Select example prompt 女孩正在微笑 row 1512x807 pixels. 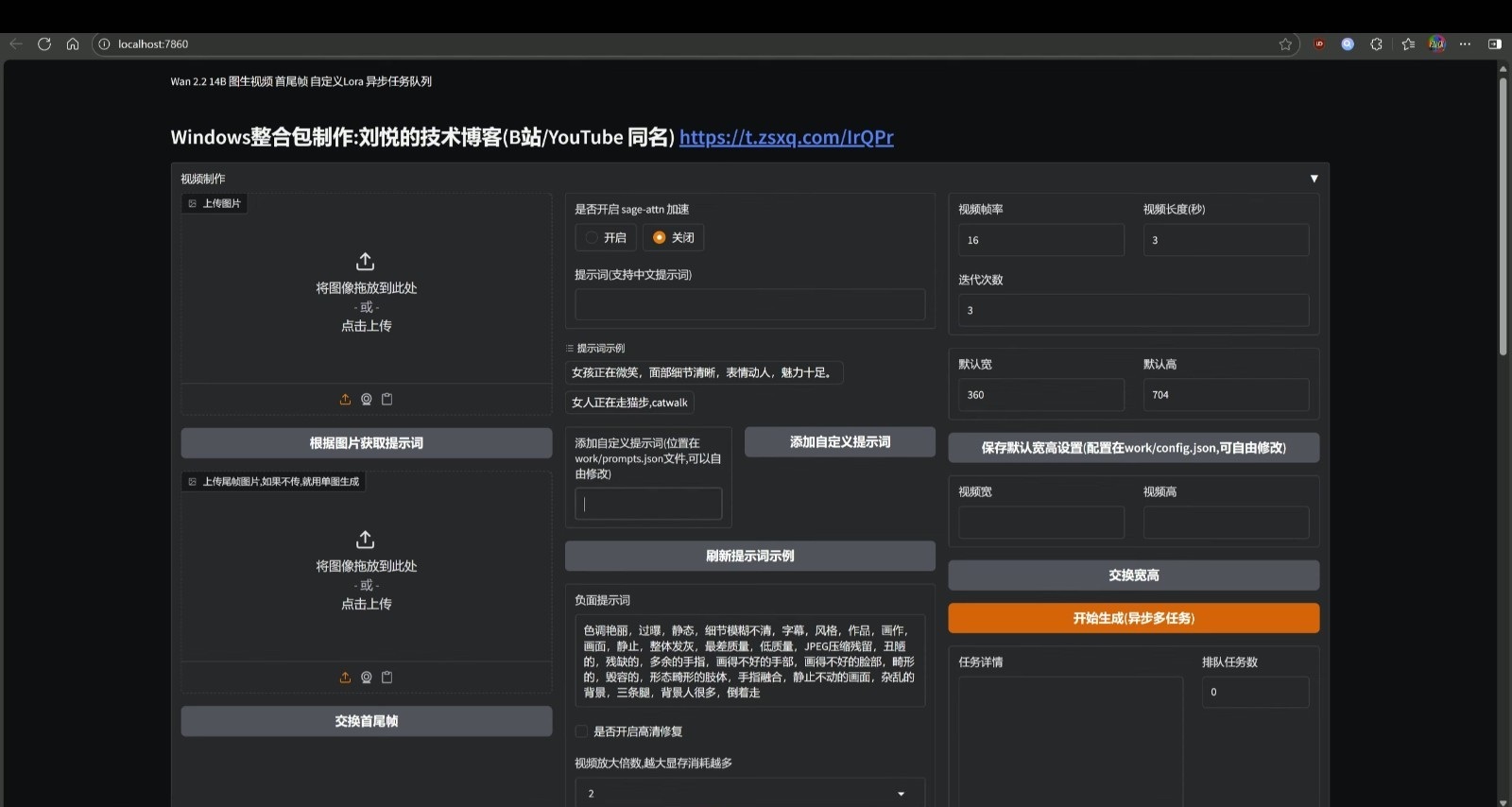coord(703,373)
